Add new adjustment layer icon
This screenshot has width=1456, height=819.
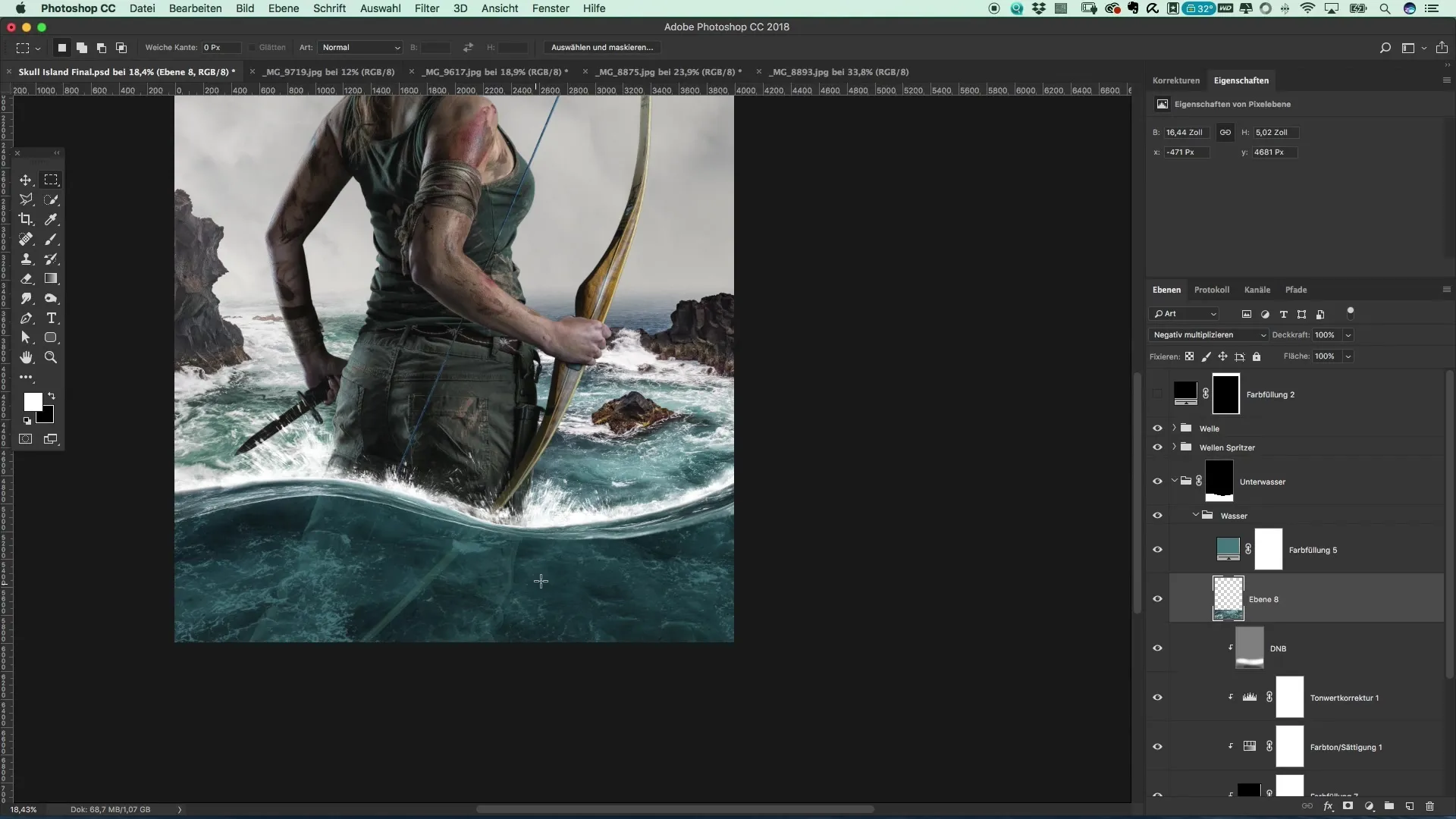coord(1369,806)
